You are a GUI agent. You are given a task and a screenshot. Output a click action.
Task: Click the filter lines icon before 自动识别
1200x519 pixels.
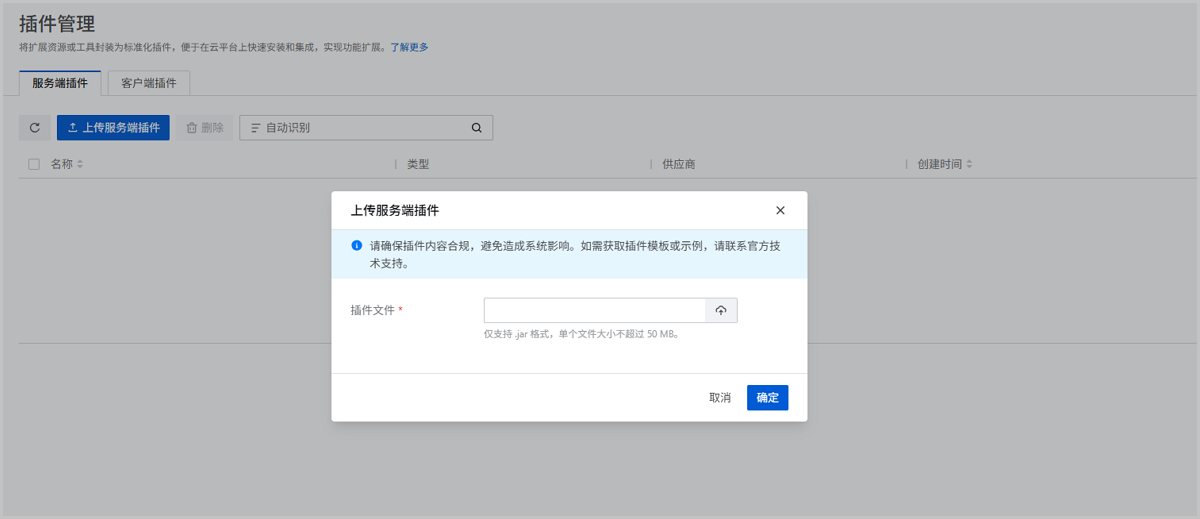256,128
